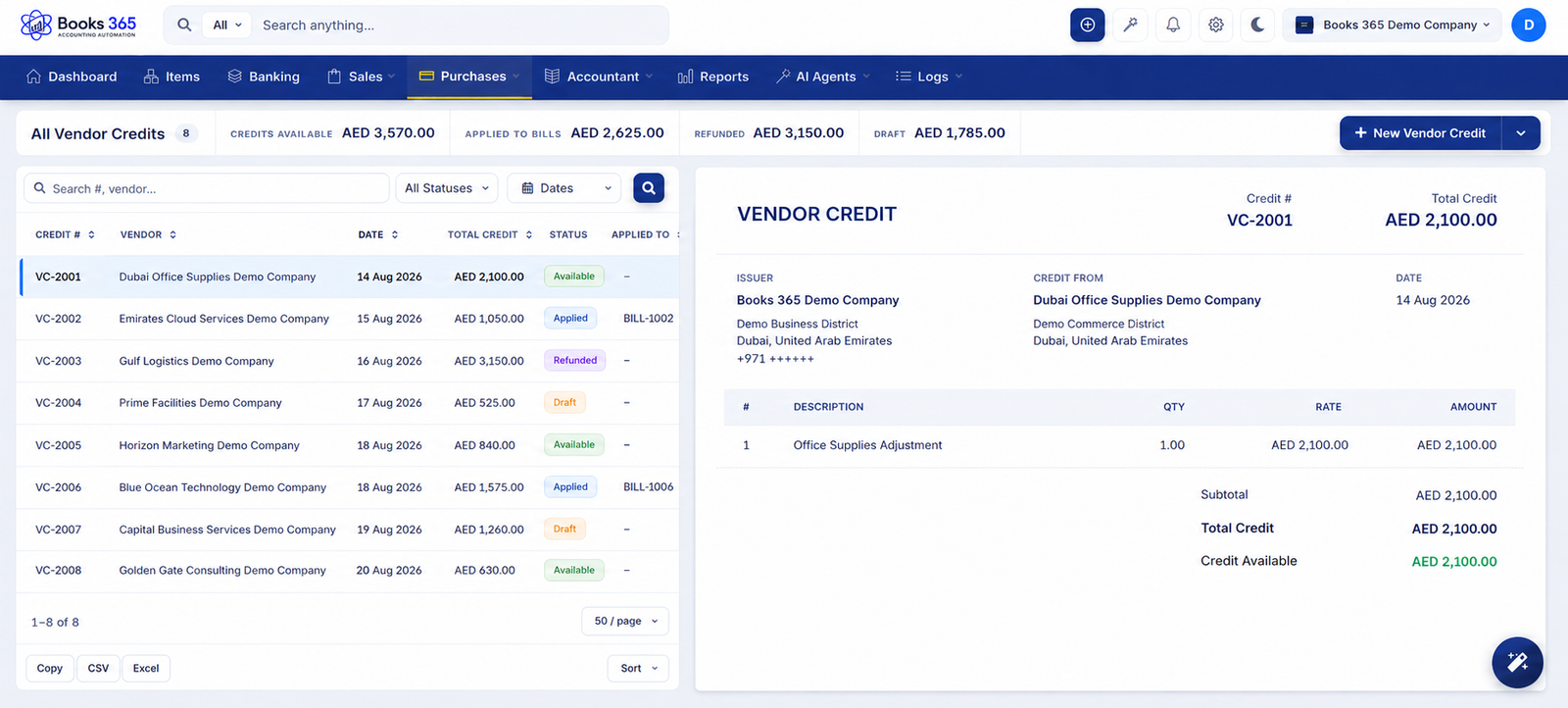Expand the Sales menu
Screen dimensions: 1568x708
click(361, 76)
